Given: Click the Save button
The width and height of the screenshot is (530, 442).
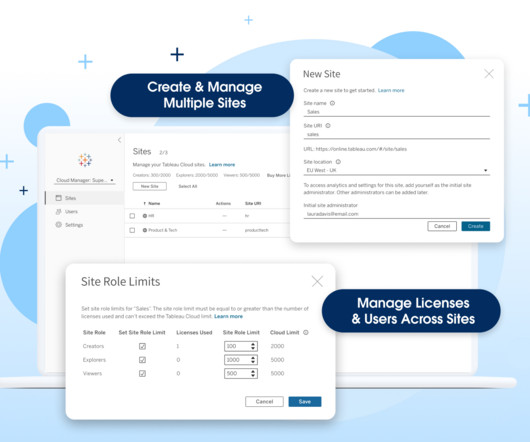Looking at the screenshot, I should tap(305, 401).
